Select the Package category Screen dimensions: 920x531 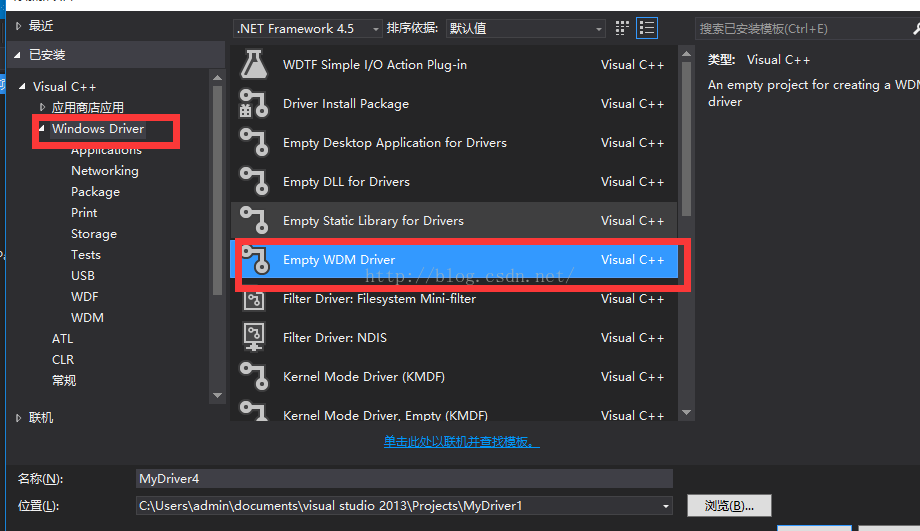click(x=96, y=192)
